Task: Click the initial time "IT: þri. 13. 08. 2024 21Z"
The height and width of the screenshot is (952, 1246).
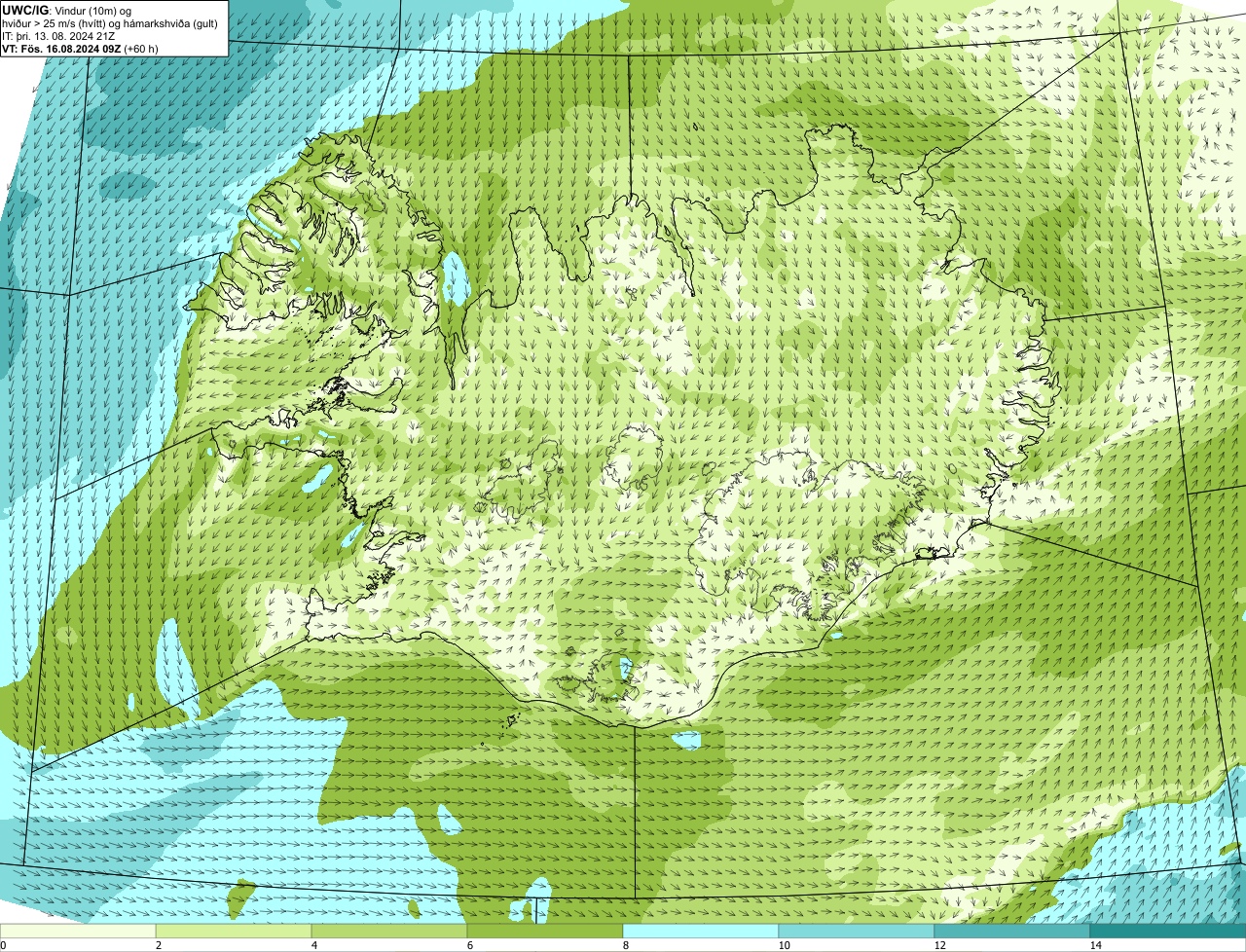Action: (x=60, y=35)
